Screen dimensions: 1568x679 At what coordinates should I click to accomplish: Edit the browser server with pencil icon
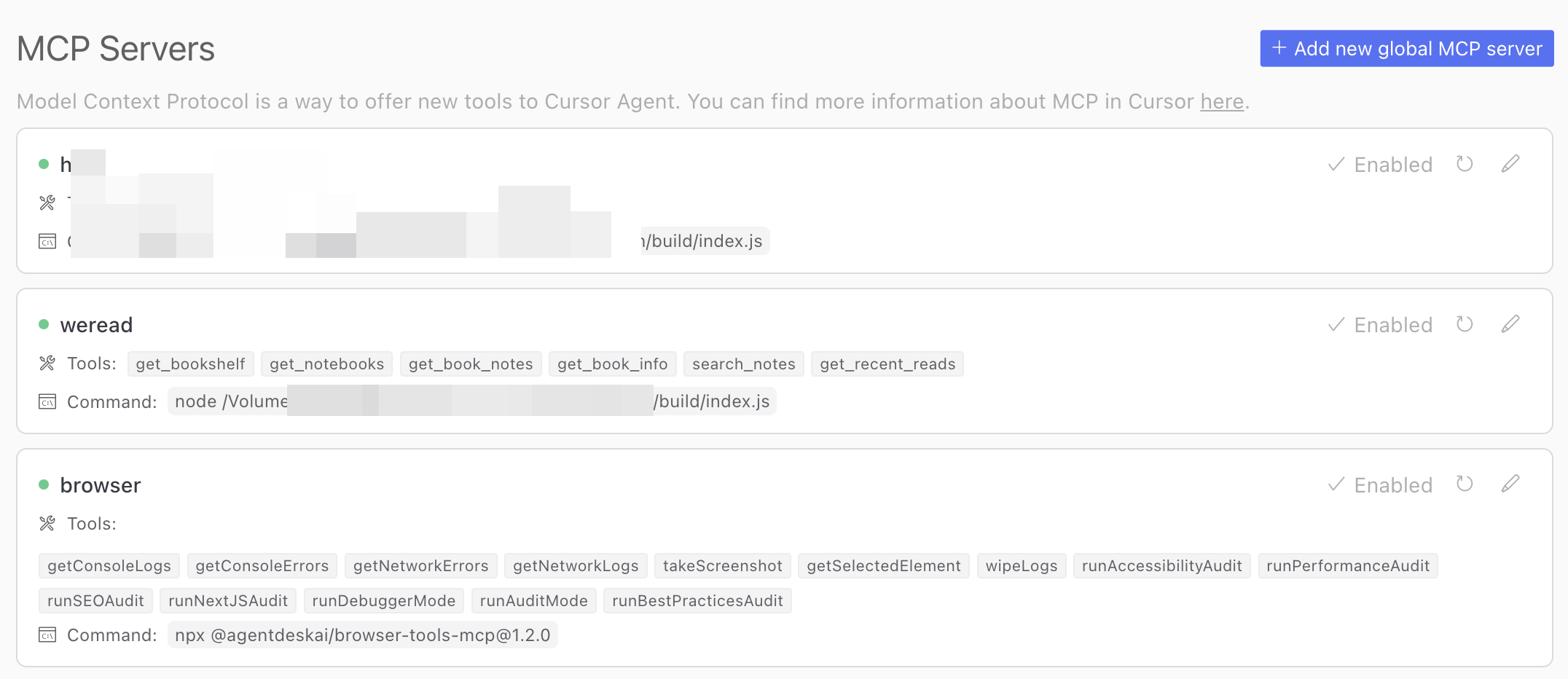[1510, 484]
